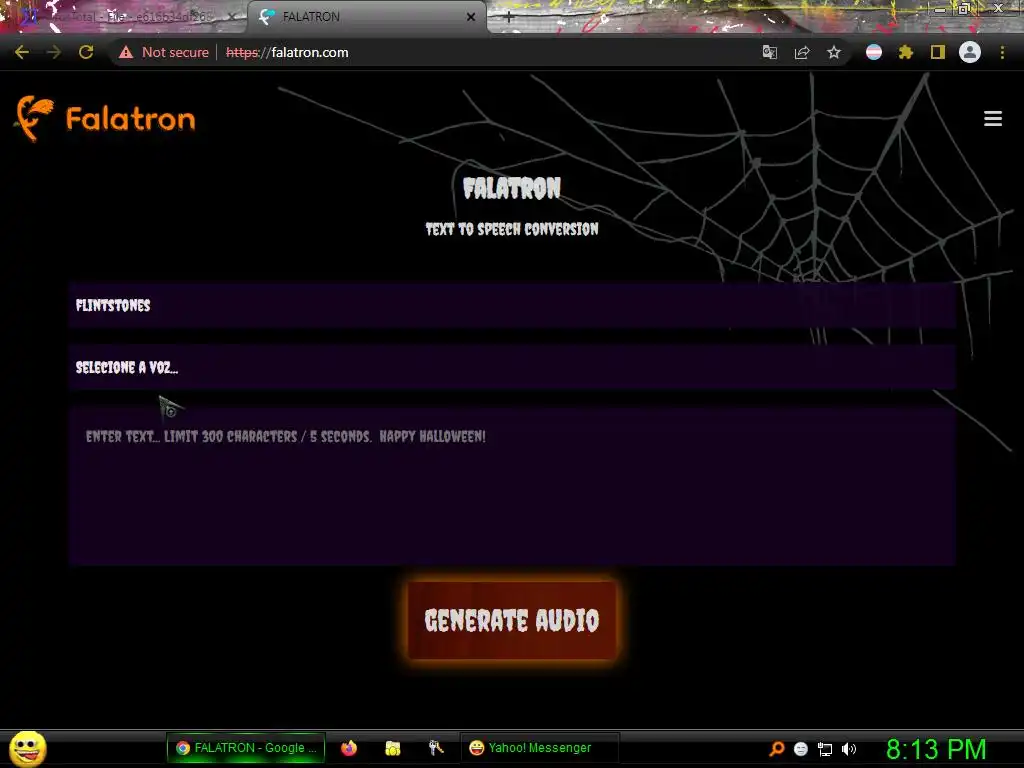Open the Selecione a voz dropdown
The height and width of the screenshot is (768, 1024).
512,367
